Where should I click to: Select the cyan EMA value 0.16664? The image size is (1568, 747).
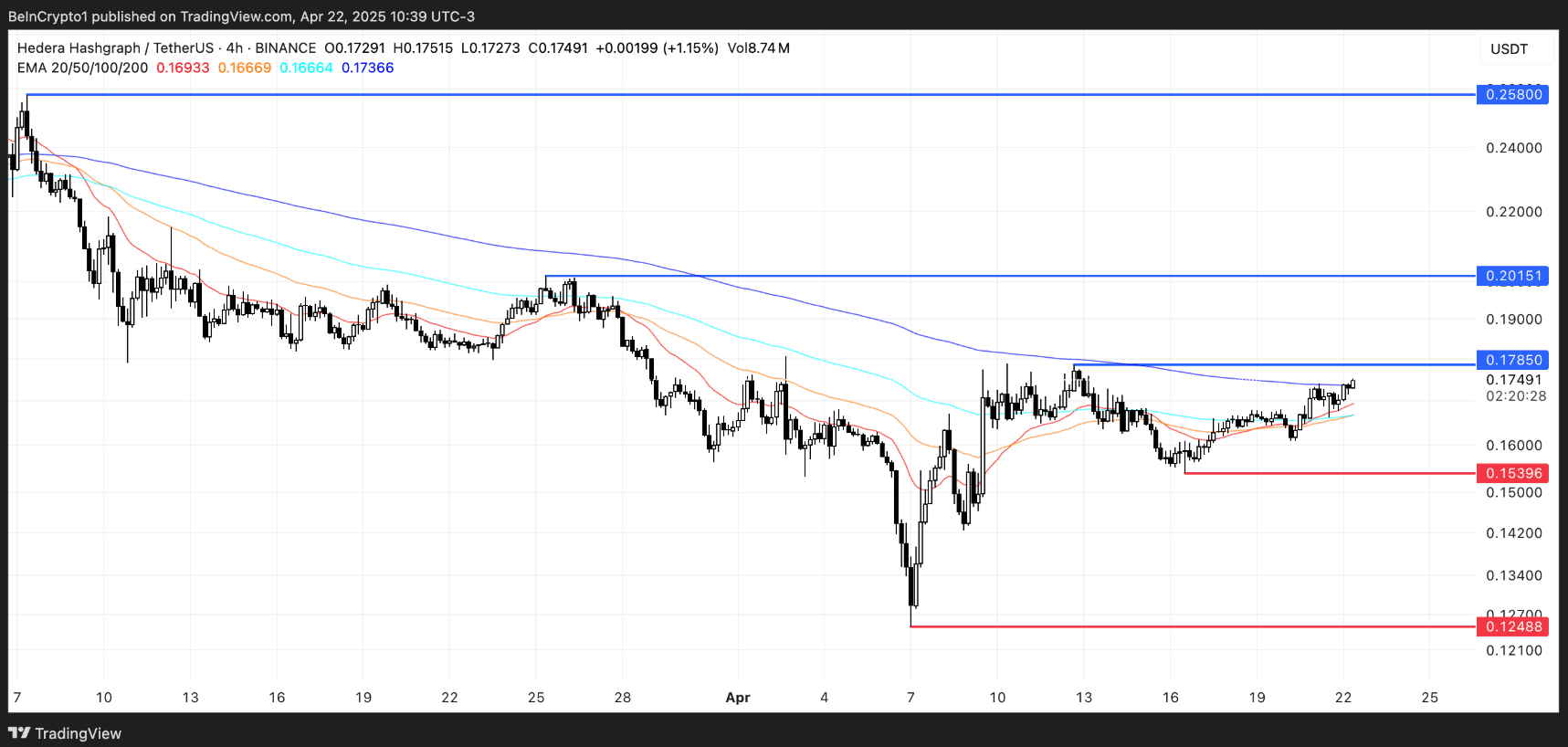306,68
